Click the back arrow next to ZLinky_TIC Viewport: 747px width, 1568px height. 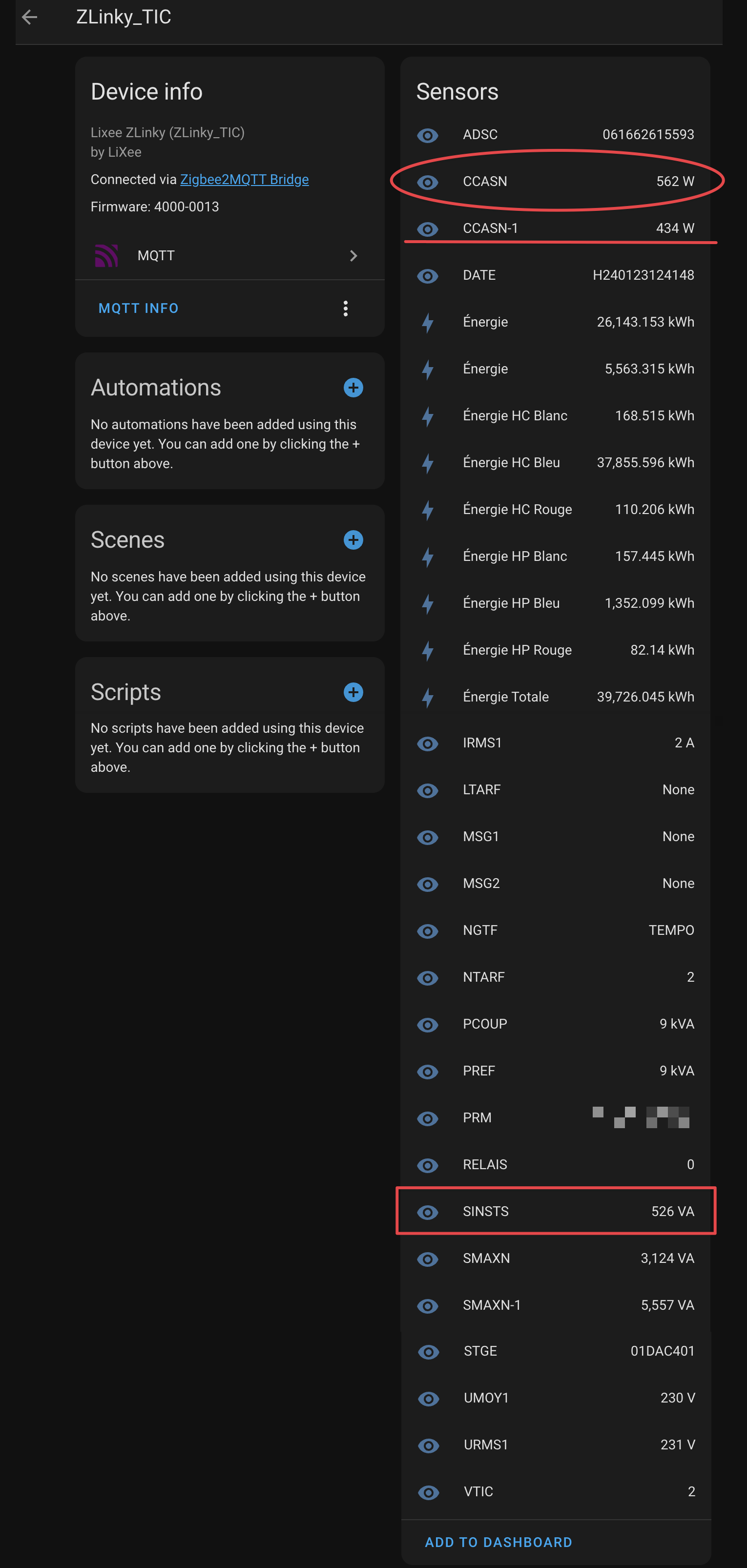tap(29, 17)
